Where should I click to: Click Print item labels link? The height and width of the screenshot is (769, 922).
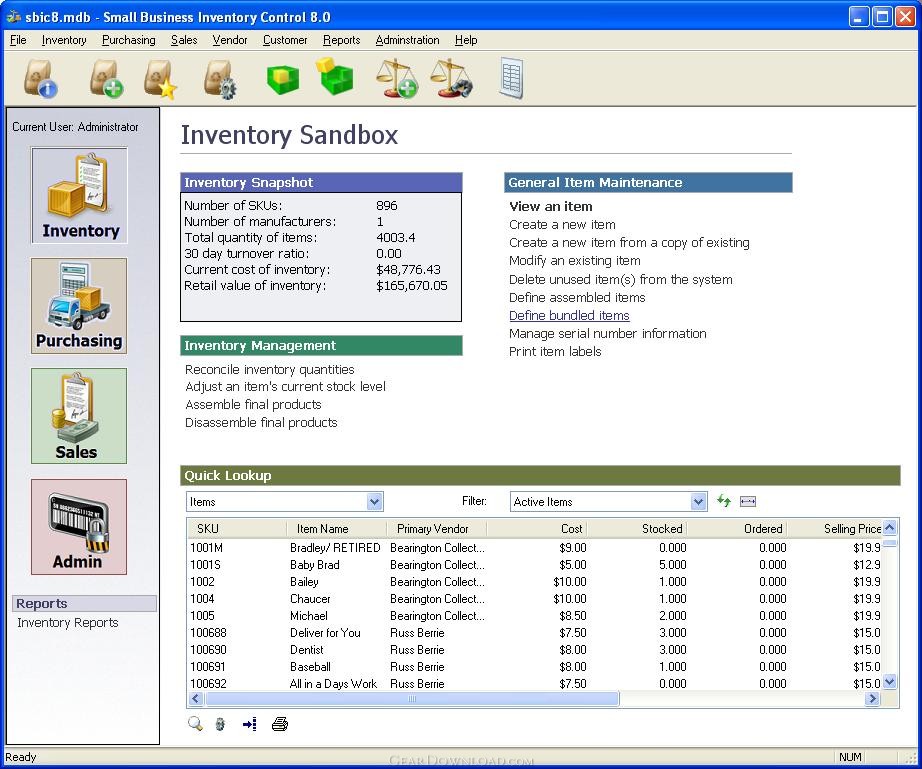coord(555,352)
